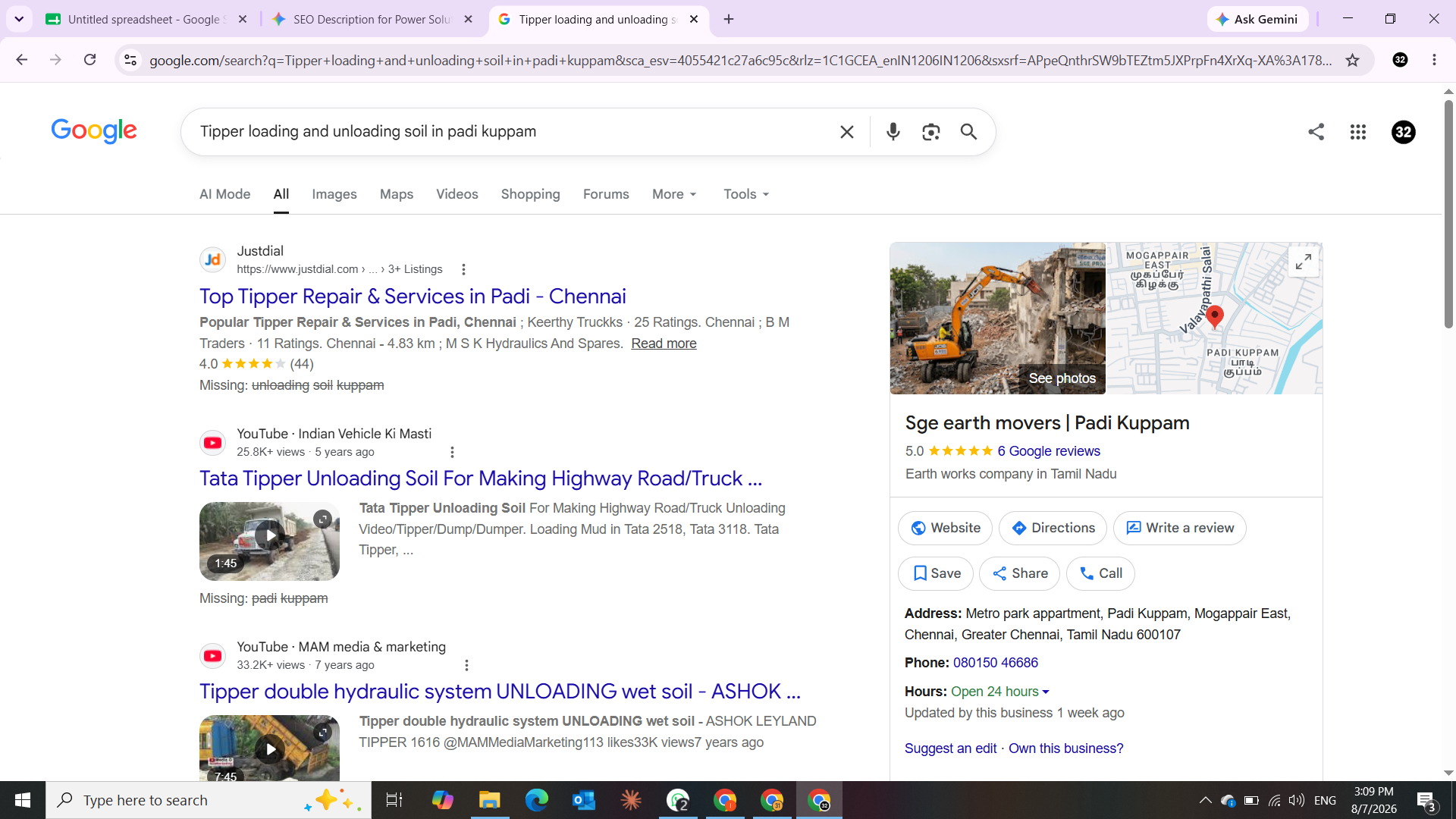
Task: Open the tab search chevron in Chrome
Action: (x=19, y=19)
